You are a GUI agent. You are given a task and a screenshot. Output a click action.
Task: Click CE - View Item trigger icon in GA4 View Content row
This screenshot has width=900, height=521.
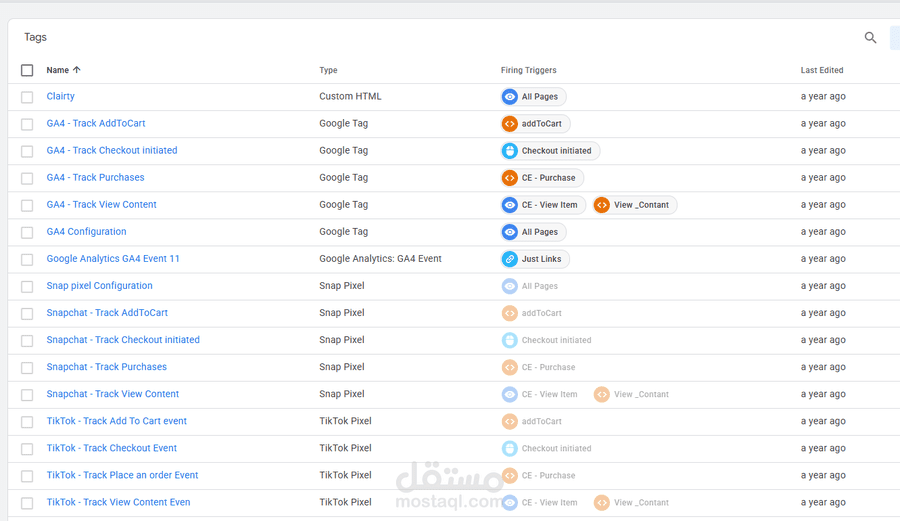510,205
